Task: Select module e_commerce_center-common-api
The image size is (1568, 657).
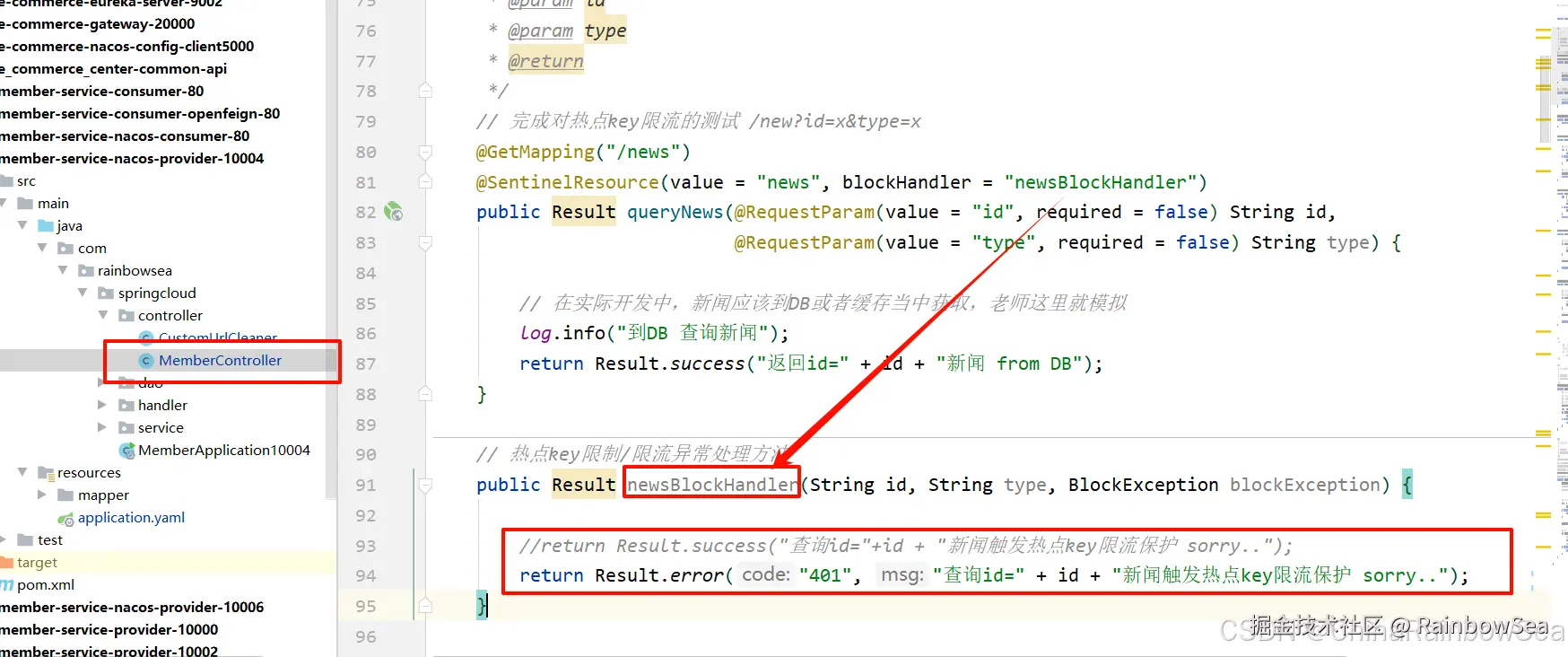Action: pos(113,68)
